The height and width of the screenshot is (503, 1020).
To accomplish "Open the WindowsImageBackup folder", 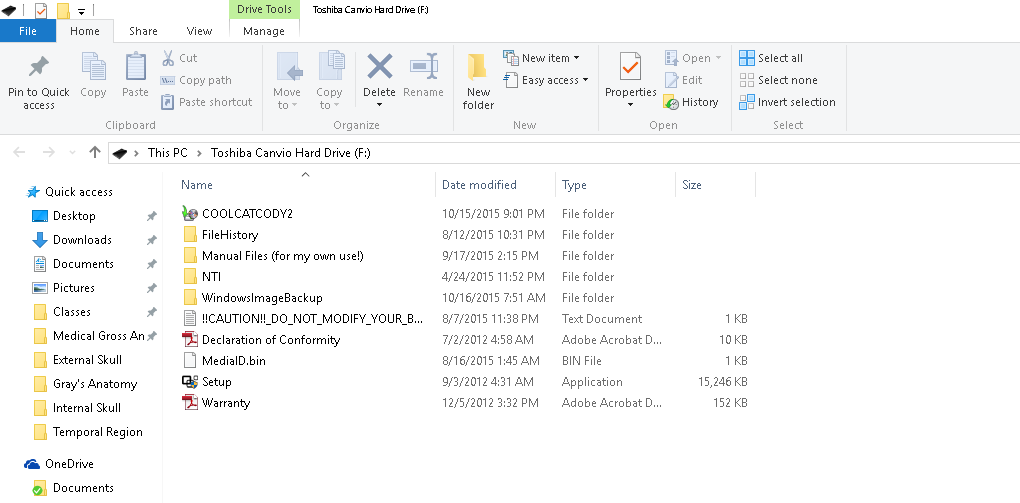I will click(261, 298).
